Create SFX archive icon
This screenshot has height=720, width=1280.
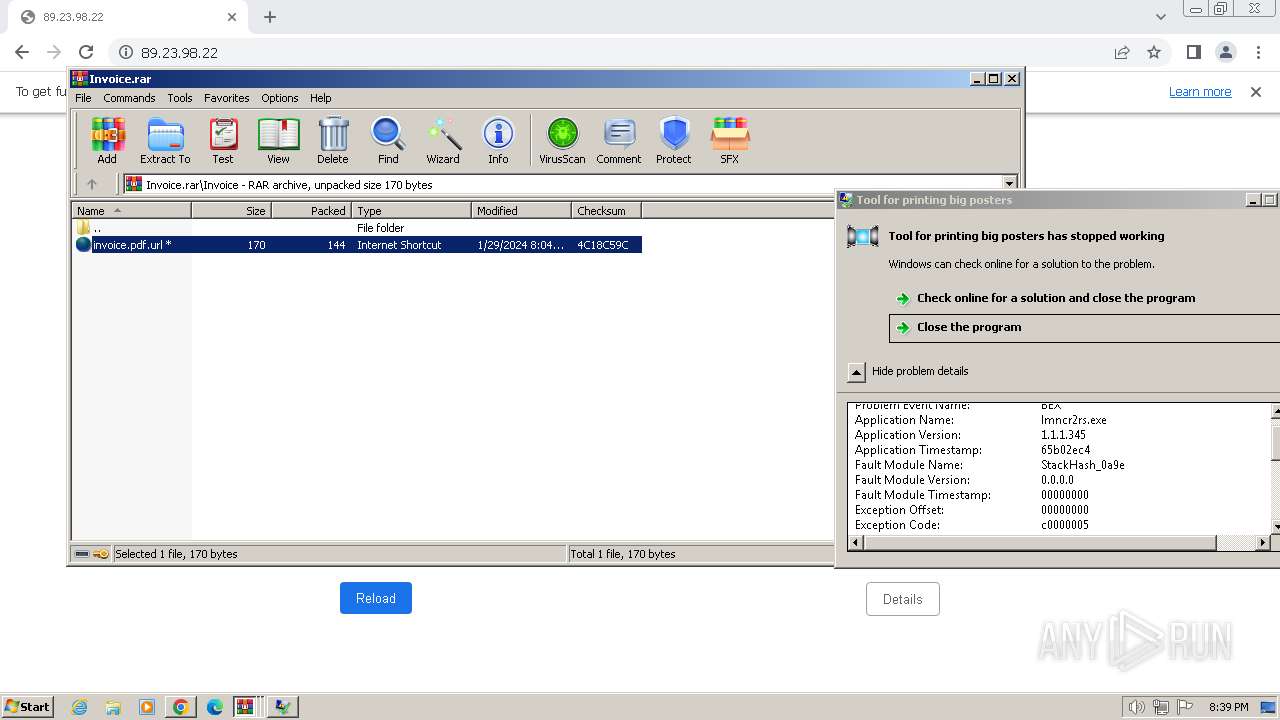[730, 140]
